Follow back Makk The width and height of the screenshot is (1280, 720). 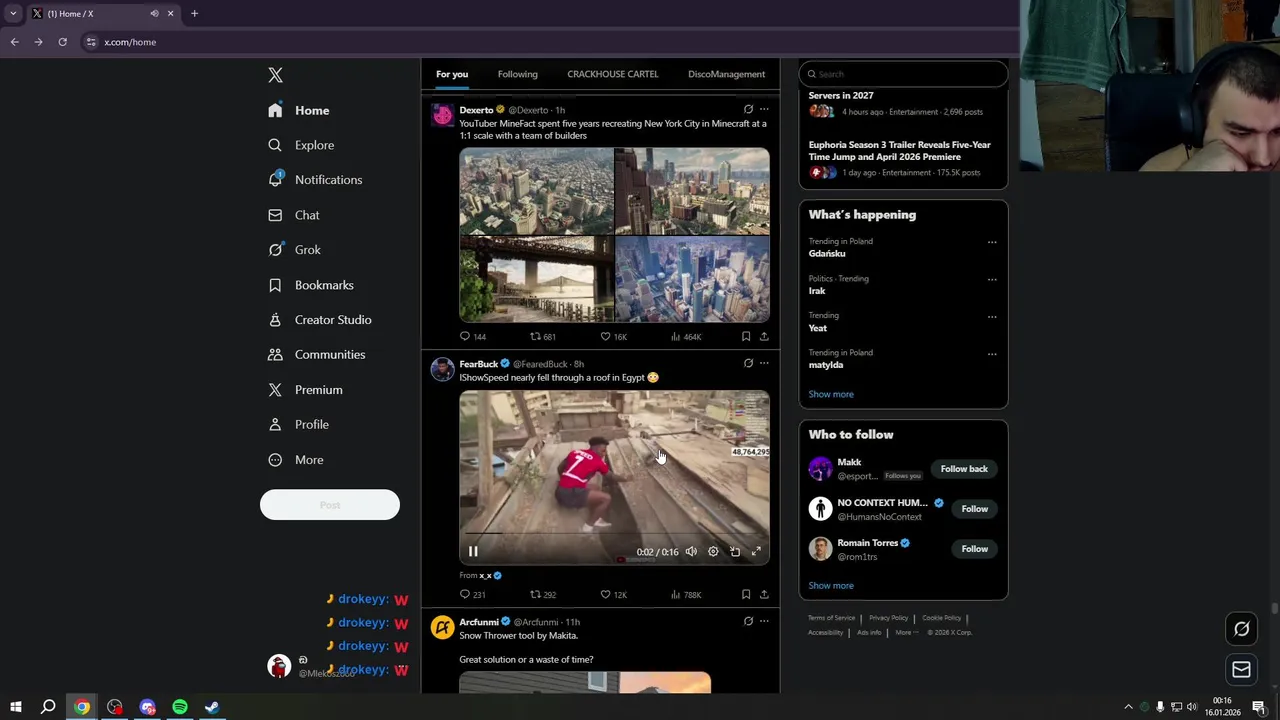(x=964, y=469)
